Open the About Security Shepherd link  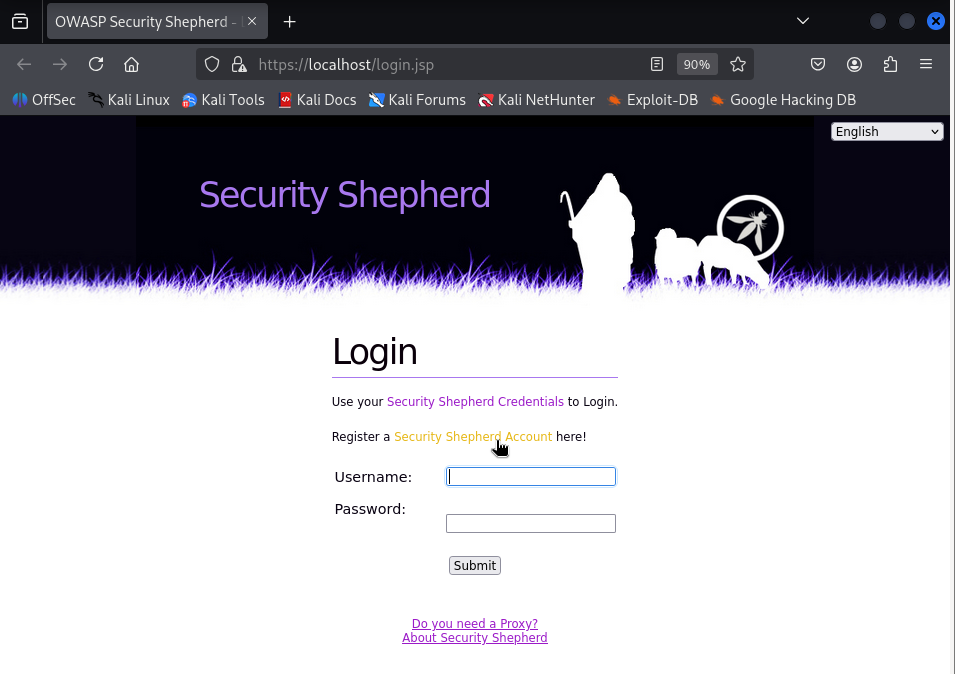[x=474, y=637]
